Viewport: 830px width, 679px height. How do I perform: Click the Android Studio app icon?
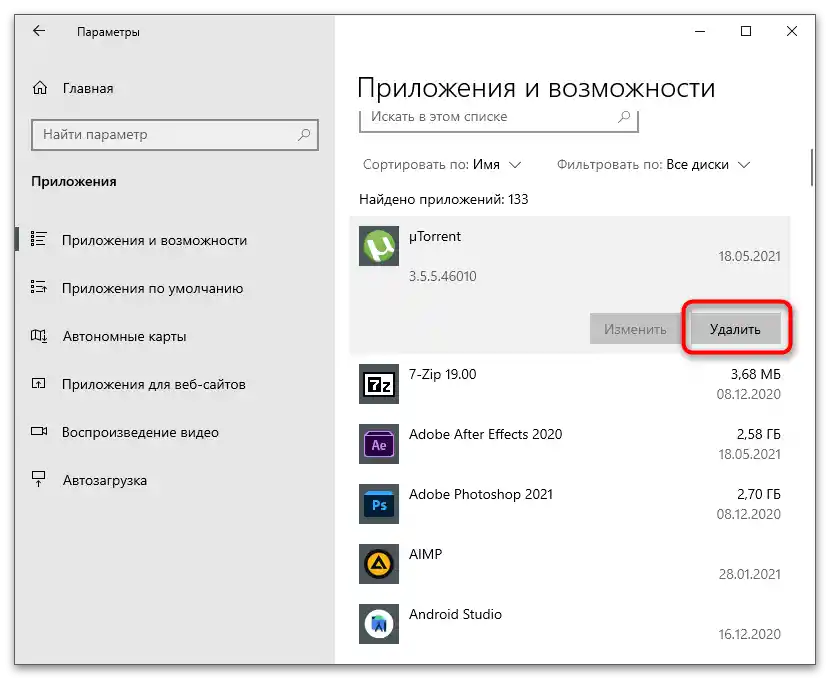[378, 624]
